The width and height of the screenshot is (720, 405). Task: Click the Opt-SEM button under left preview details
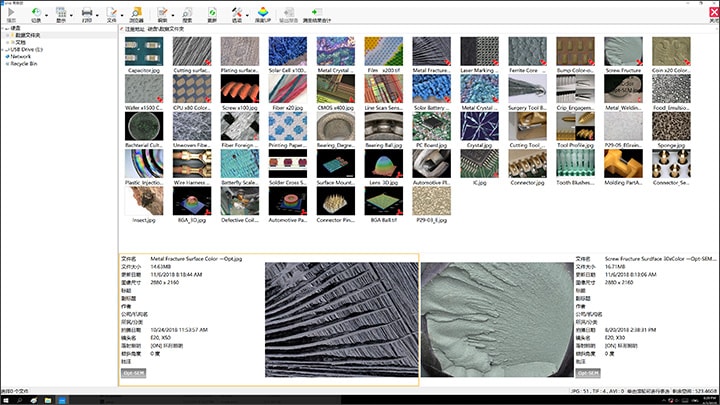coord(135,371)
